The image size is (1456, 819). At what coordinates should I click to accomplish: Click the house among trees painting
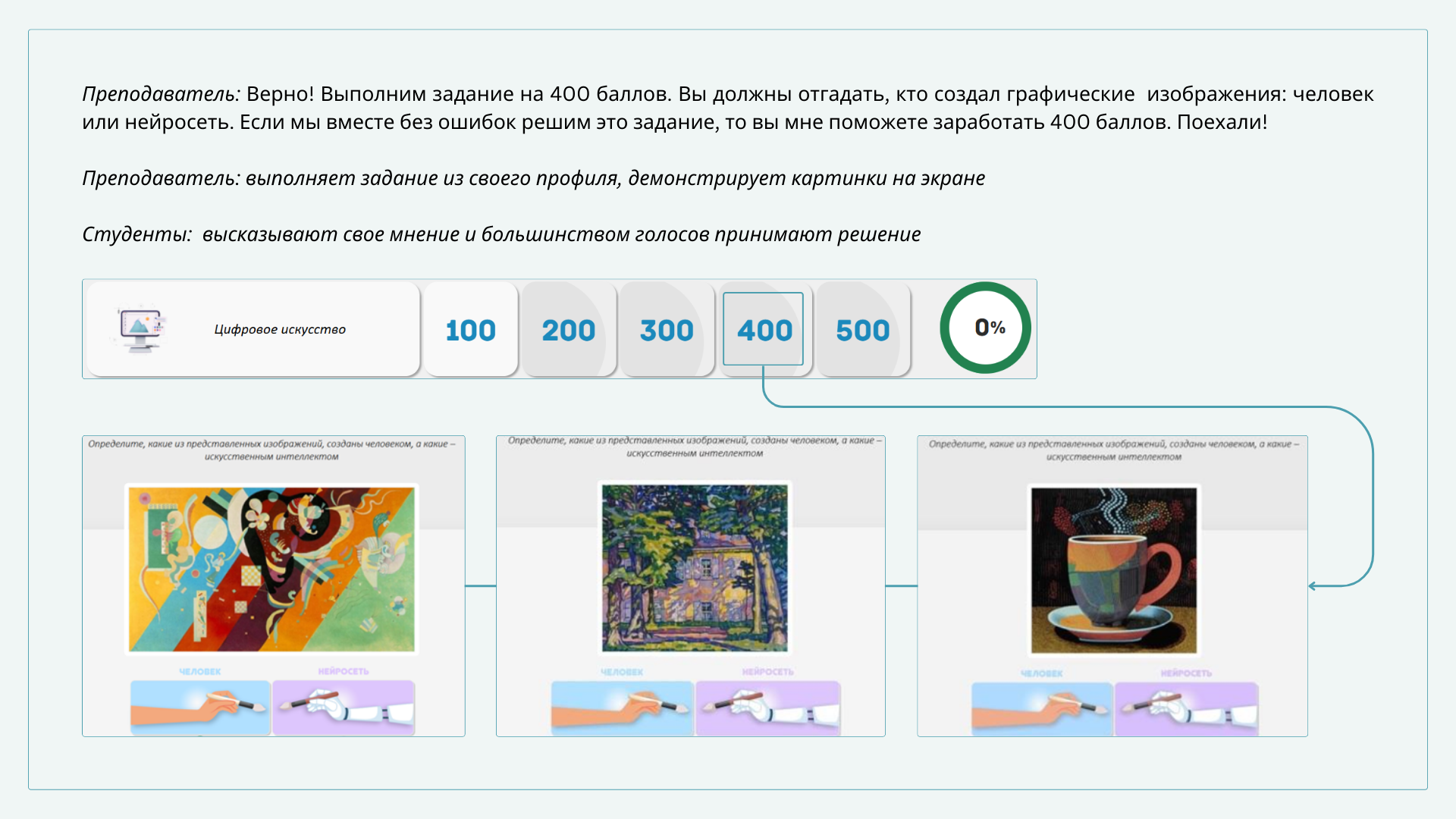tap(695, 567)
